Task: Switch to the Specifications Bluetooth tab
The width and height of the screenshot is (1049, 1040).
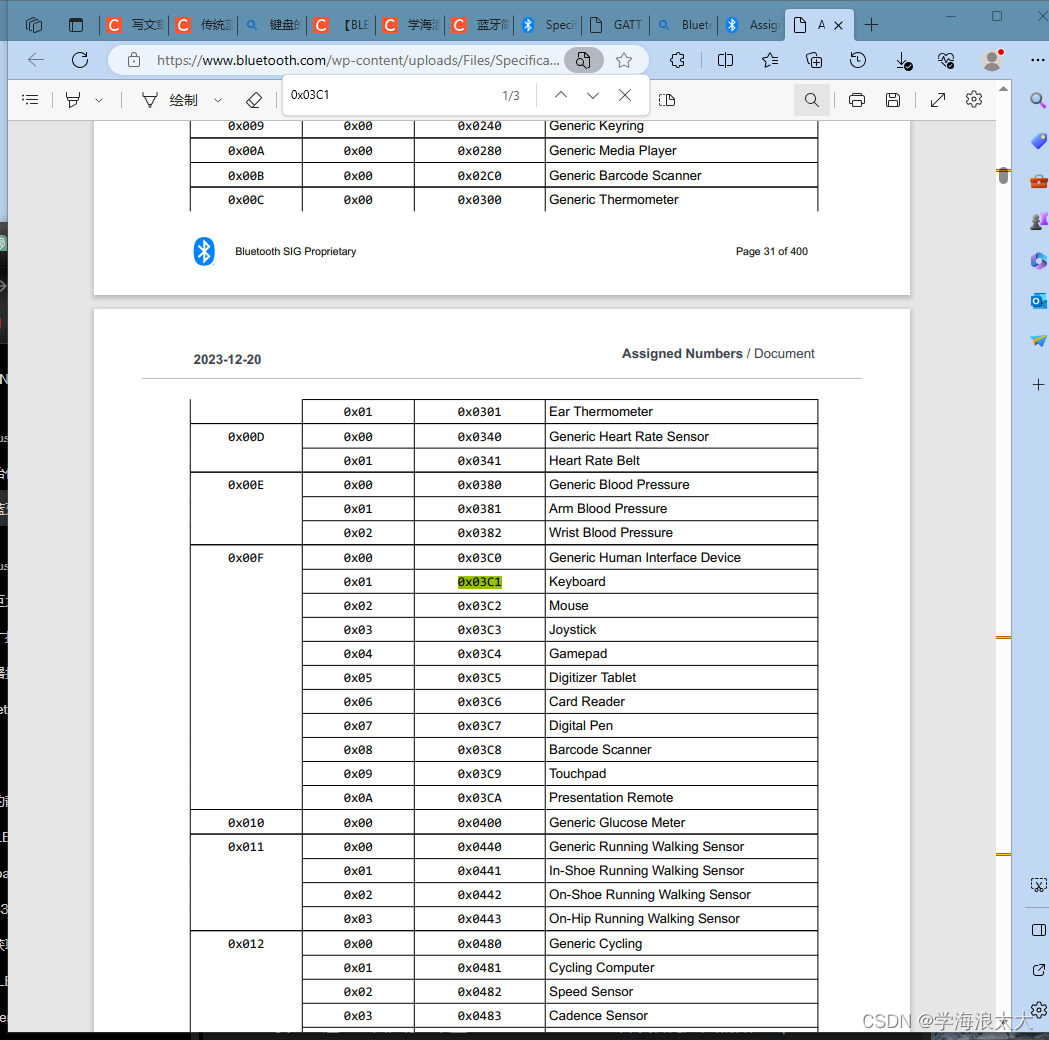Action: coord(549,25)
